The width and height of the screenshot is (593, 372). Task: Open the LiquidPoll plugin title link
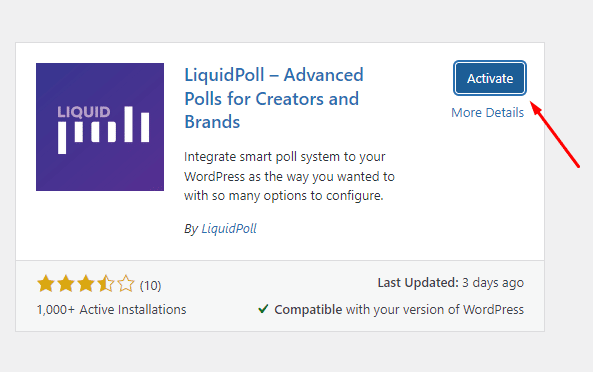point(274,98)
